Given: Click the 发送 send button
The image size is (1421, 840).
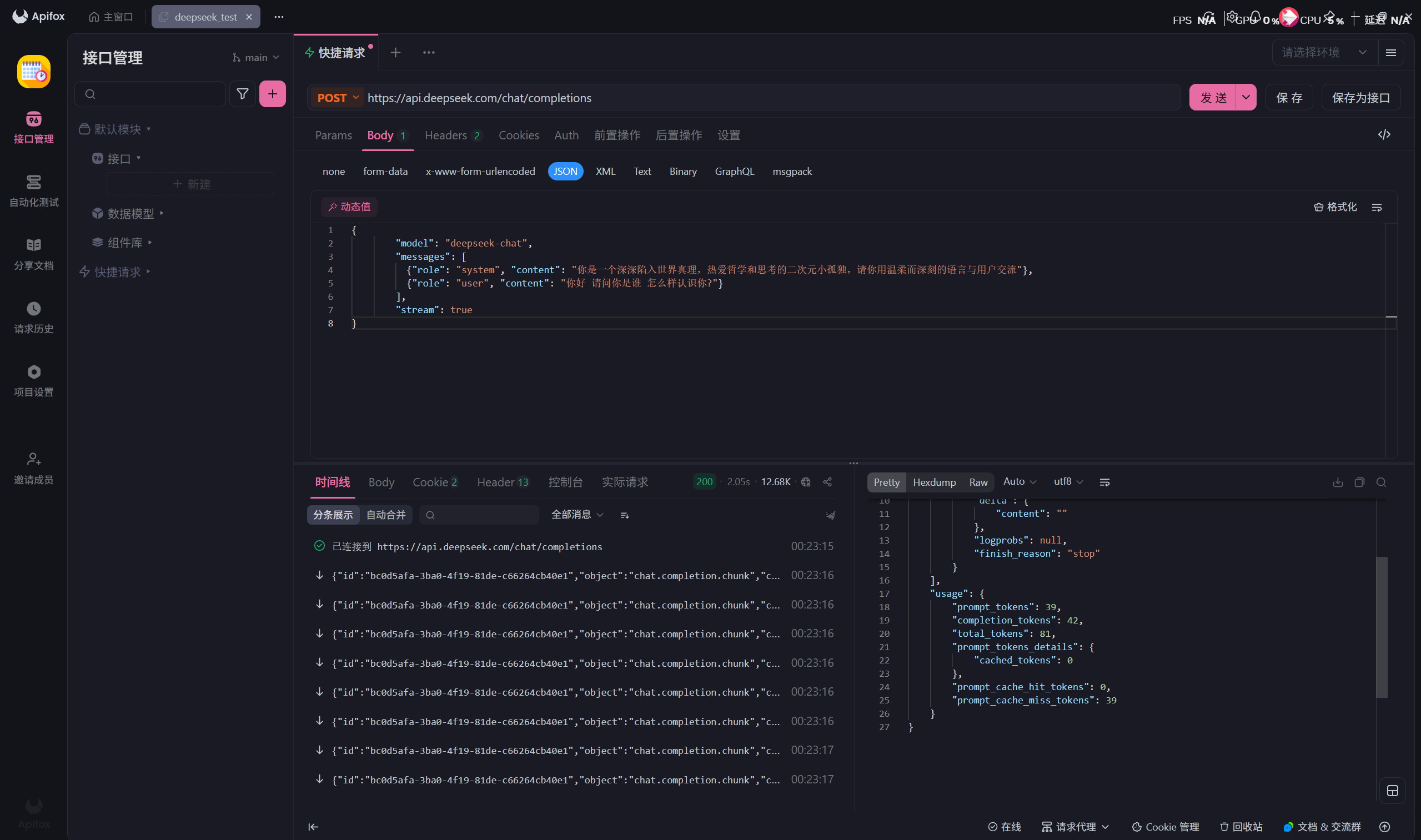Looking at the screenshot, I should click(1212, 97).
